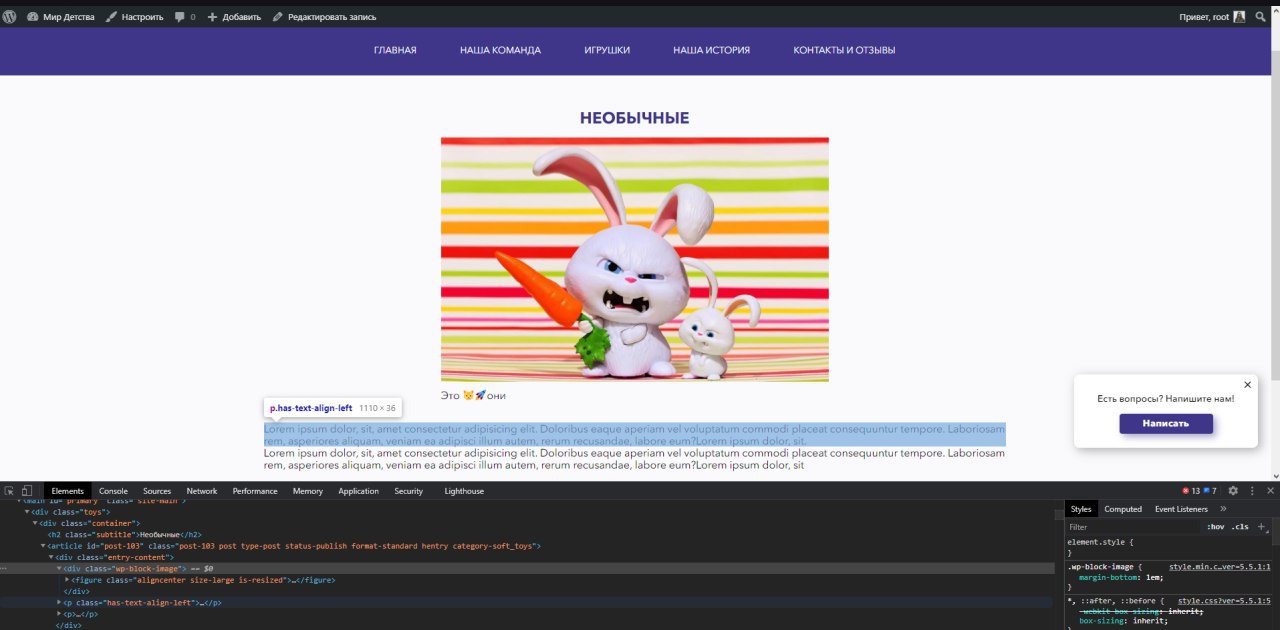Click the styles Filter input field
1280x630 pixels.
pos(1133,527)
